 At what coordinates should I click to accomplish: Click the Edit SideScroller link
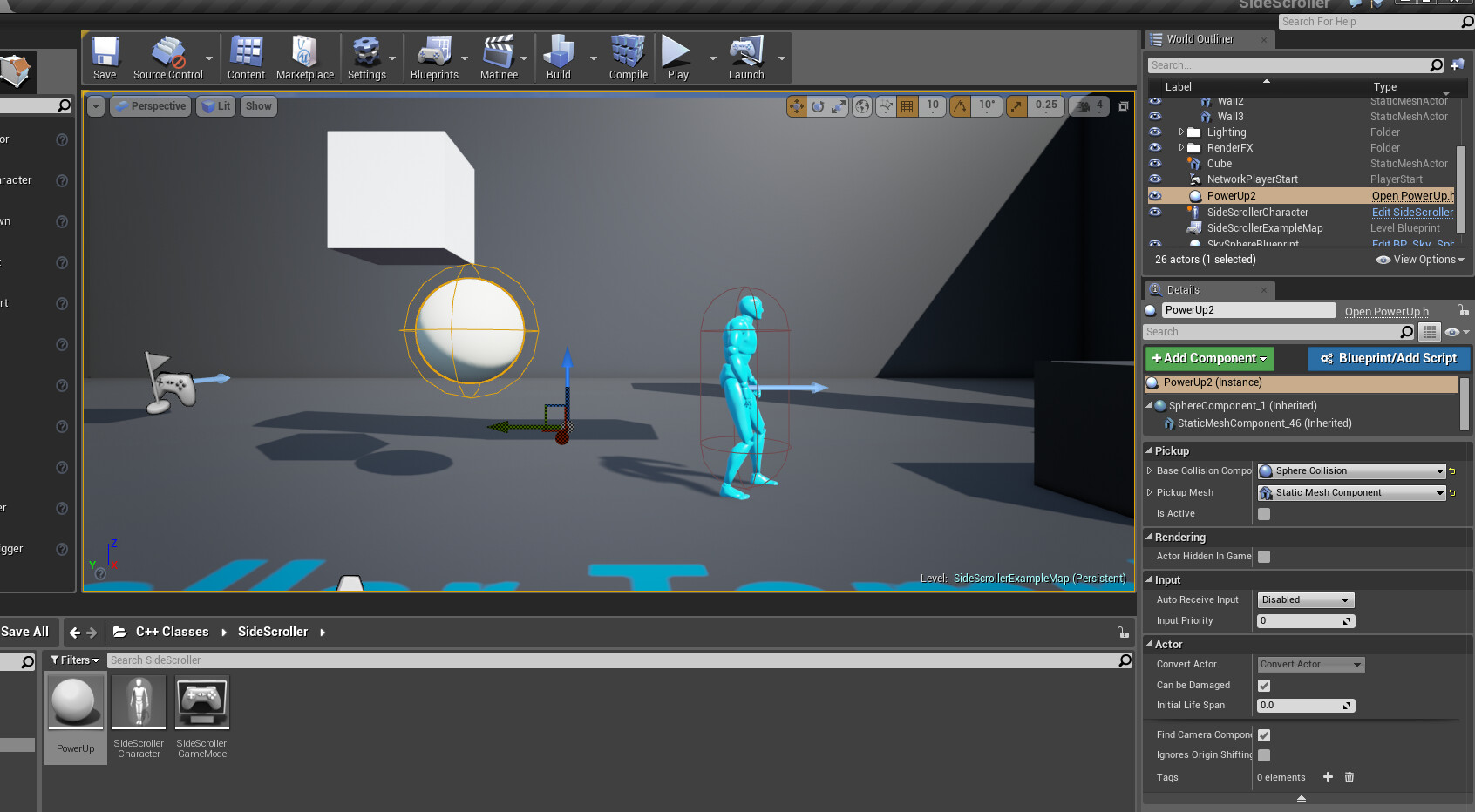pyautogui.click(x=1412, y=212)
